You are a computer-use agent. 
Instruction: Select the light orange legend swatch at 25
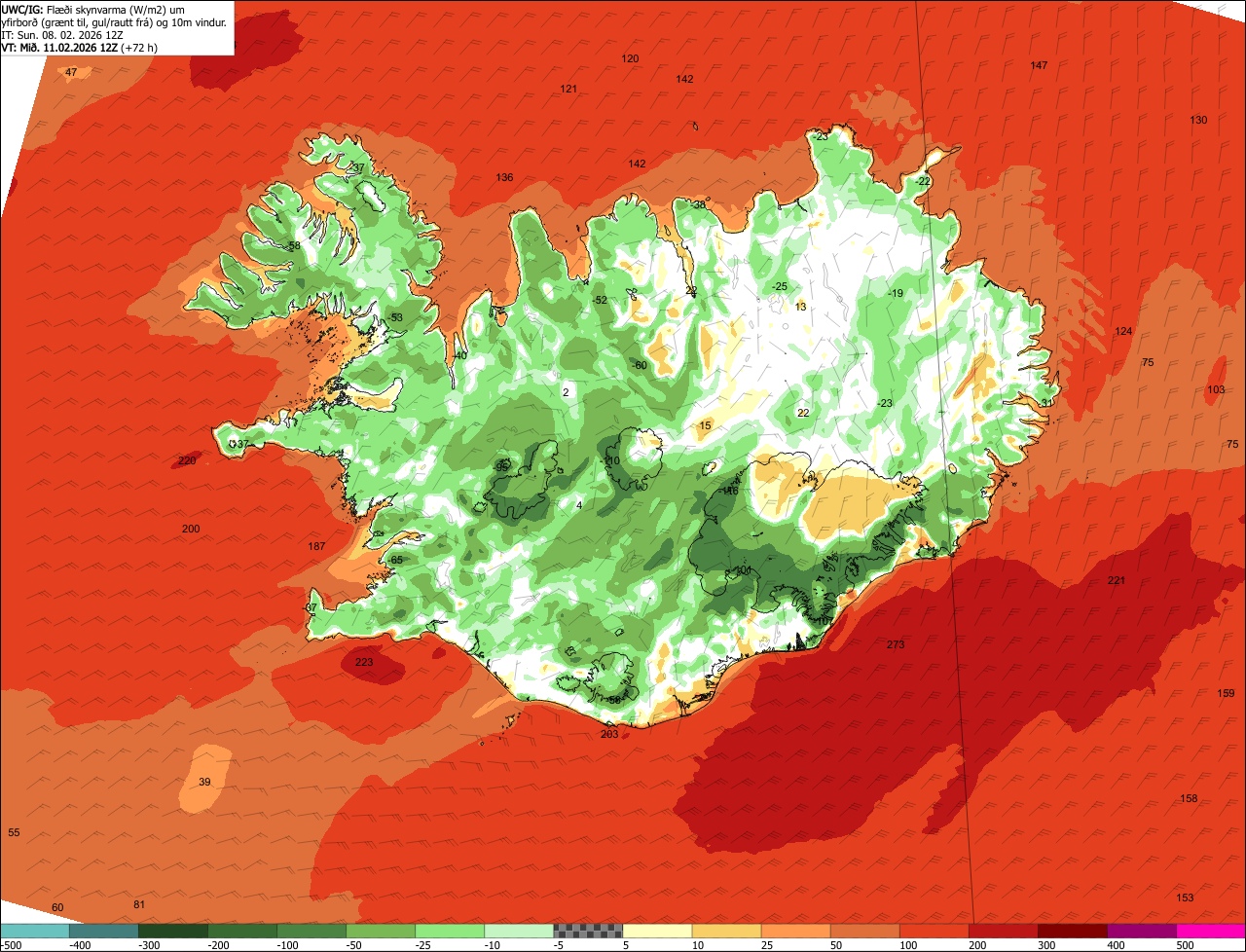795,931
